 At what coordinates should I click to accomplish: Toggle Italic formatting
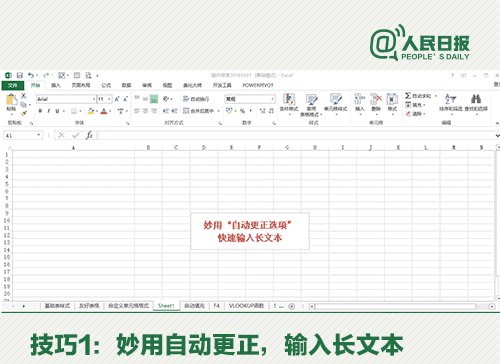tap(49, 111)
